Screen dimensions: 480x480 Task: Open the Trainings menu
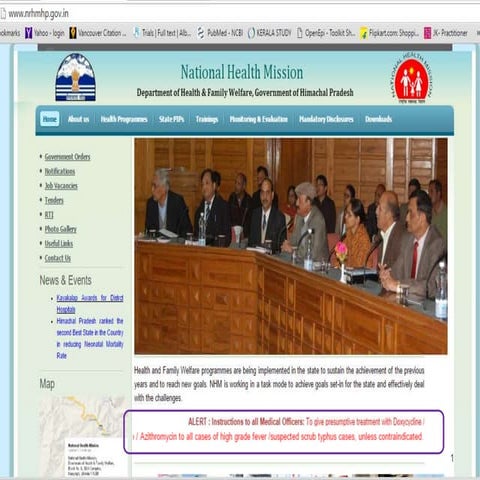207,119
